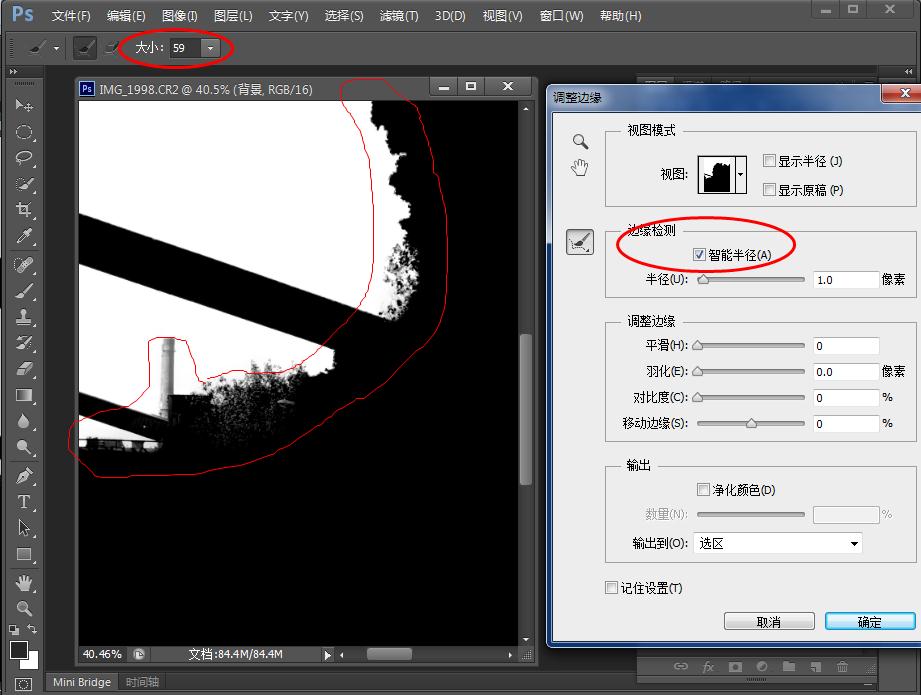Screen dimensions: 921x695
Task: Select the Pen tool
Action: coord(24,475)
